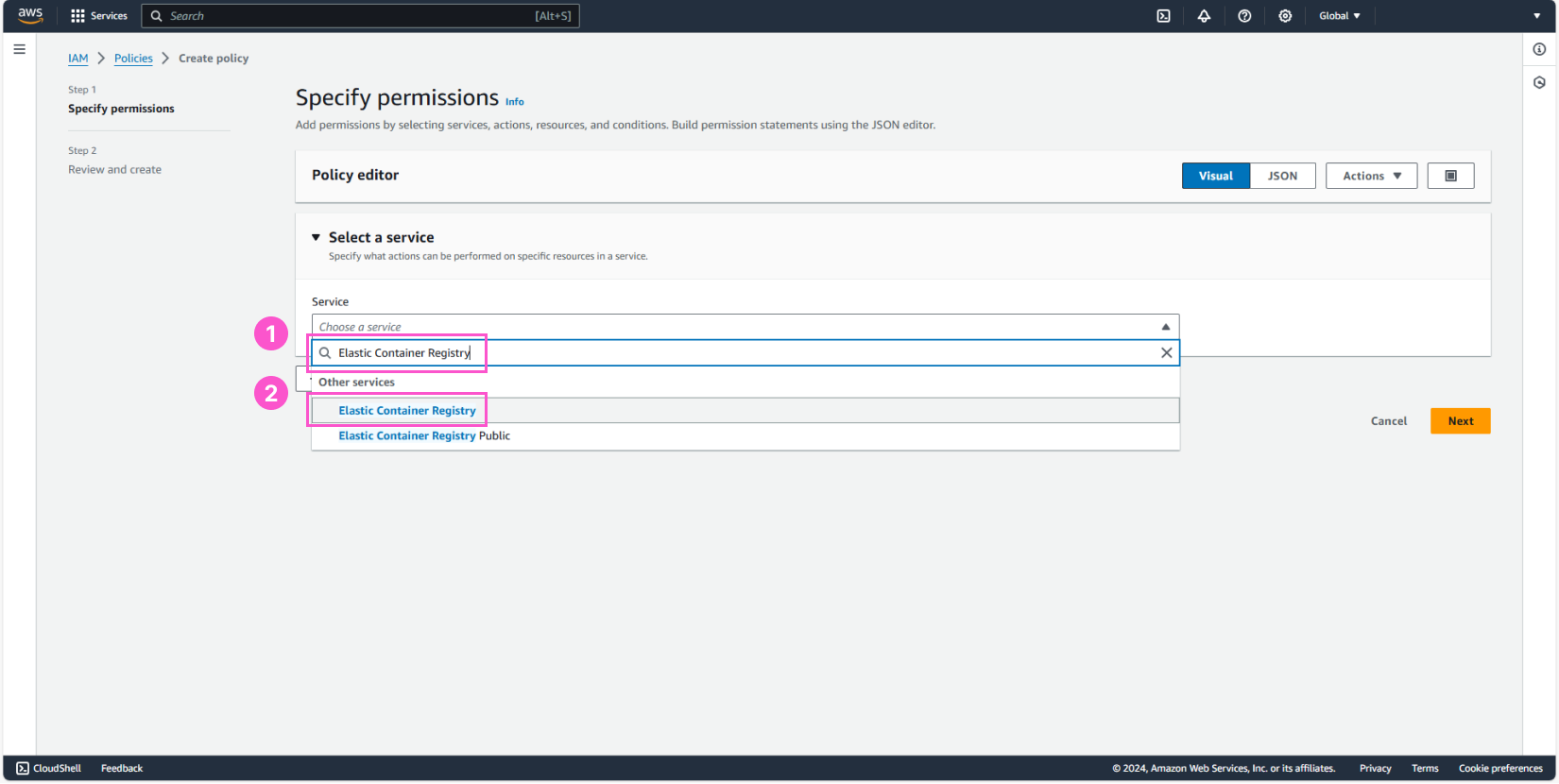This screenshot has height=784, width=1559.
Task: Click the service search input field
Action: pyautogui.click(x=745, y=353)
